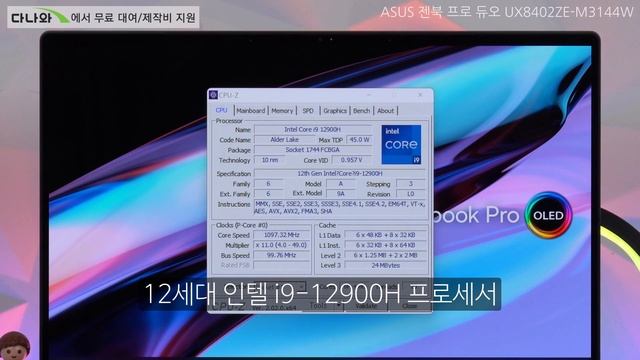
Task: Click the CPU-Z app icon in title bar
Action: coord(213,95)
